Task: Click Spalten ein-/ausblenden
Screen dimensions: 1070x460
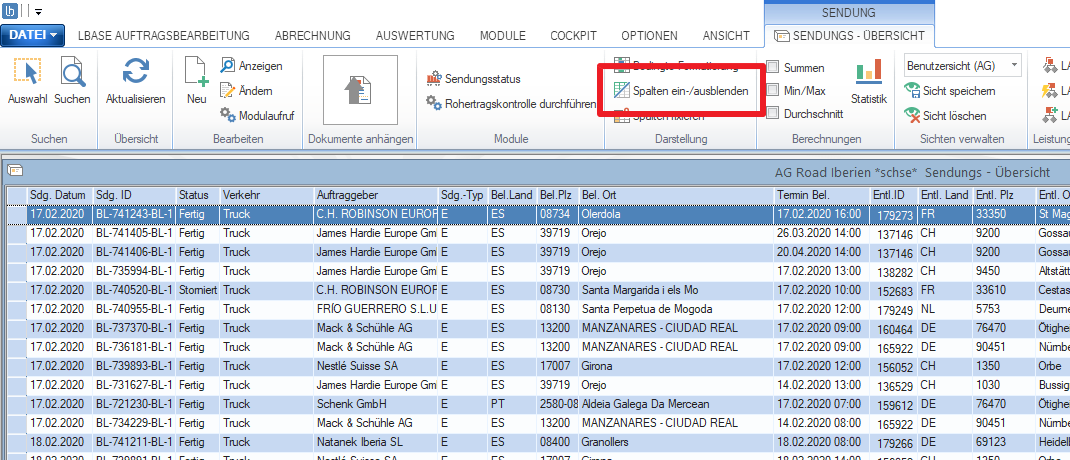Action: 681,90
